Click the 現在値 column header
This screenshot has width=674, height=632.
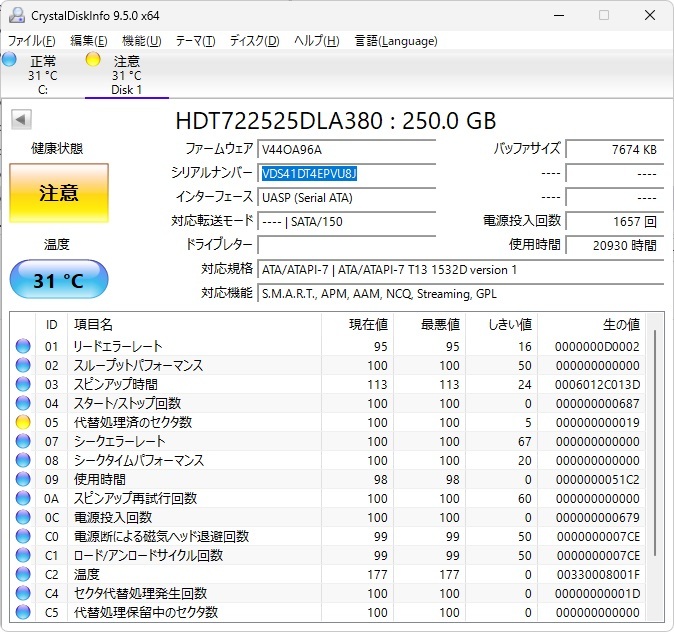click(x=357, y=325)
